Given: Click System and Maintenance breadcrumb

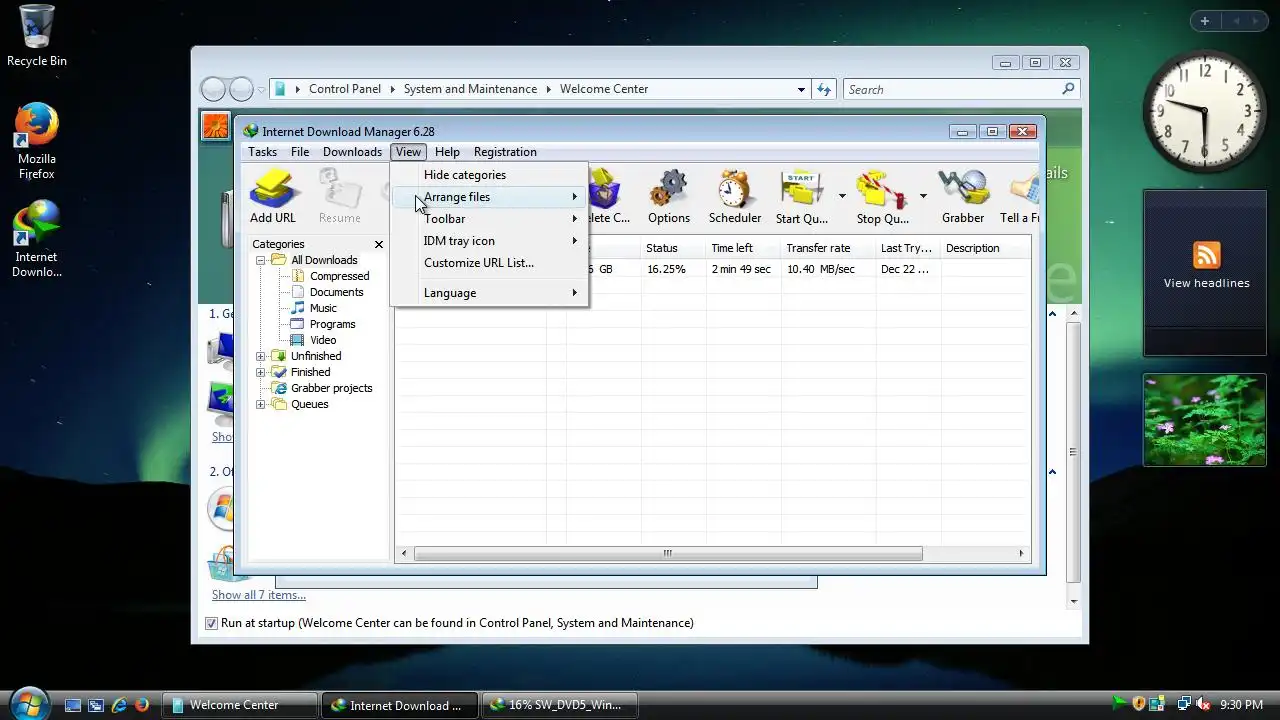Looking at the screenshot, I should coord(470,89).
